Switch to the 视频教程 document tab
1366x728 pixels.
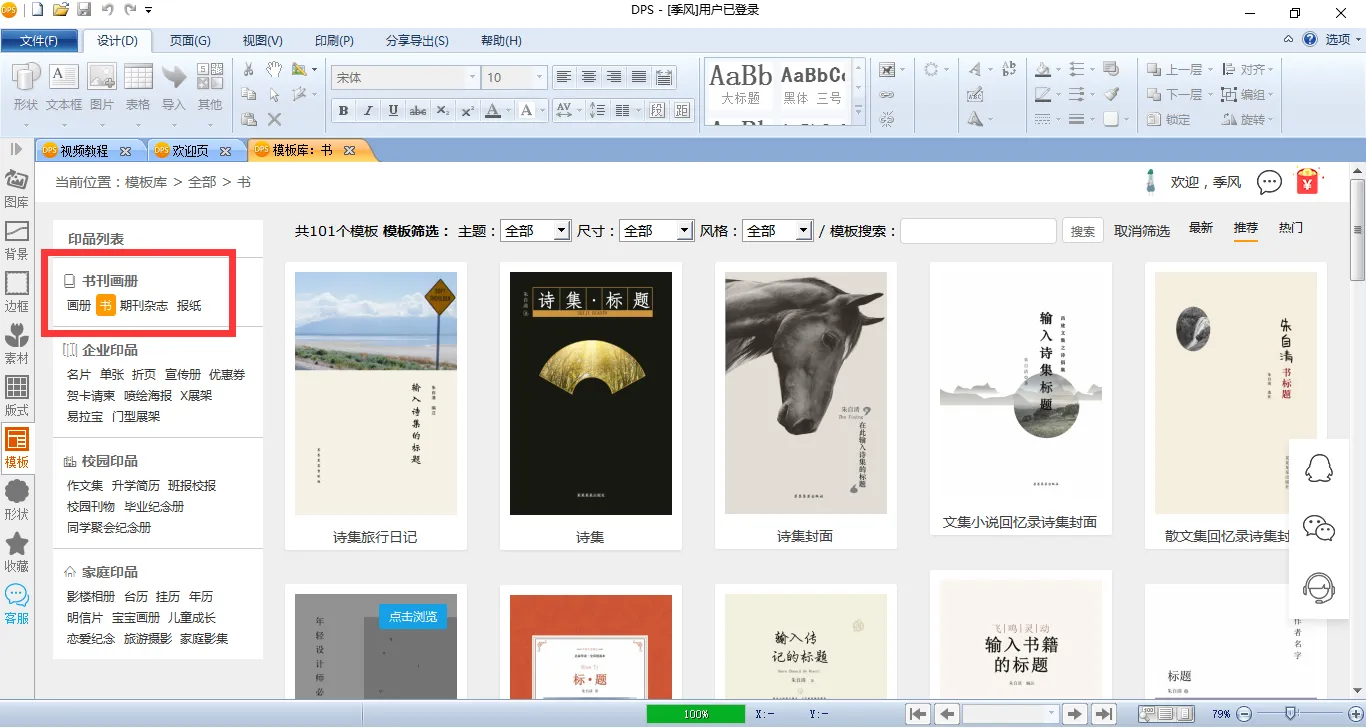click(84, 151)
